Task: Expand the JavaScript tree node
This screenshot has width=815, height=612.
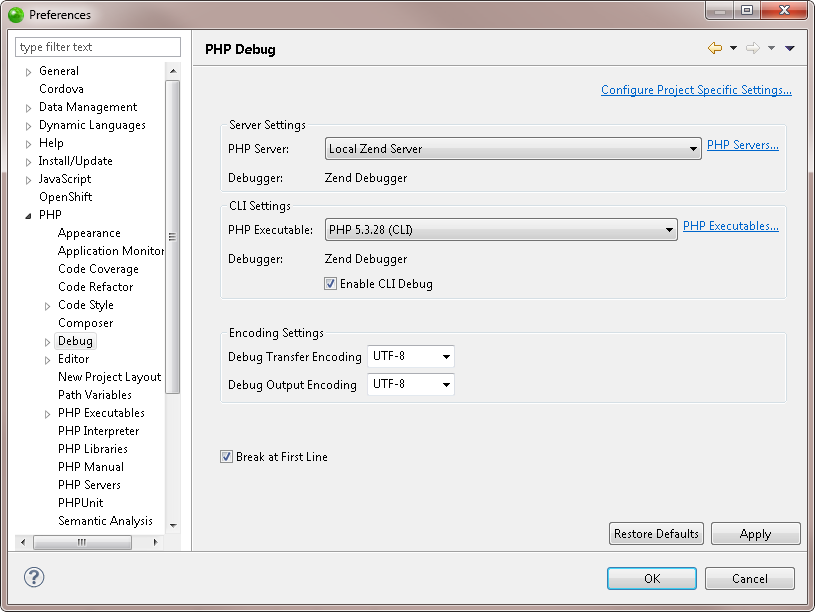Action: coord(29,180)
